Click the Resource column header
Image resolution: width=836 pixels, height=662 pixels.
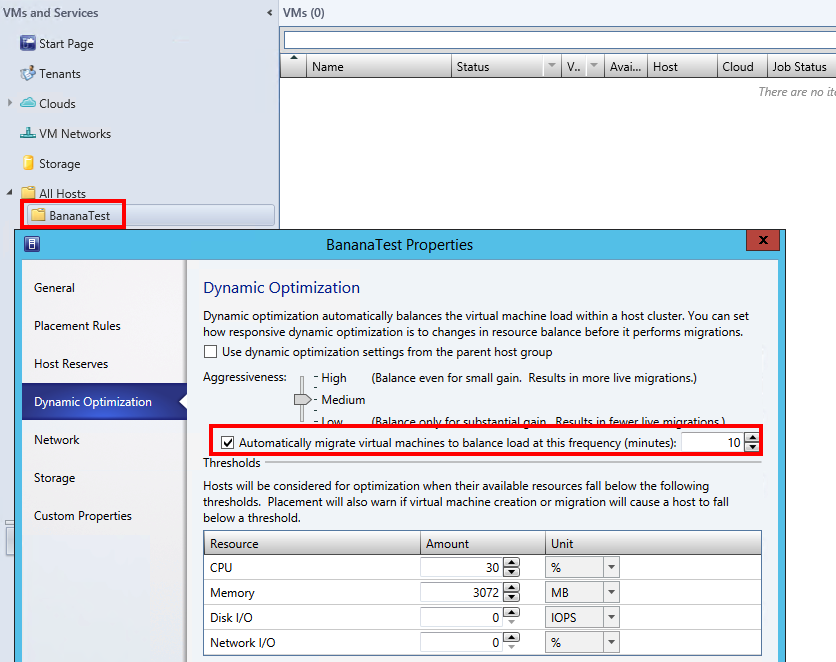(312, 543)
